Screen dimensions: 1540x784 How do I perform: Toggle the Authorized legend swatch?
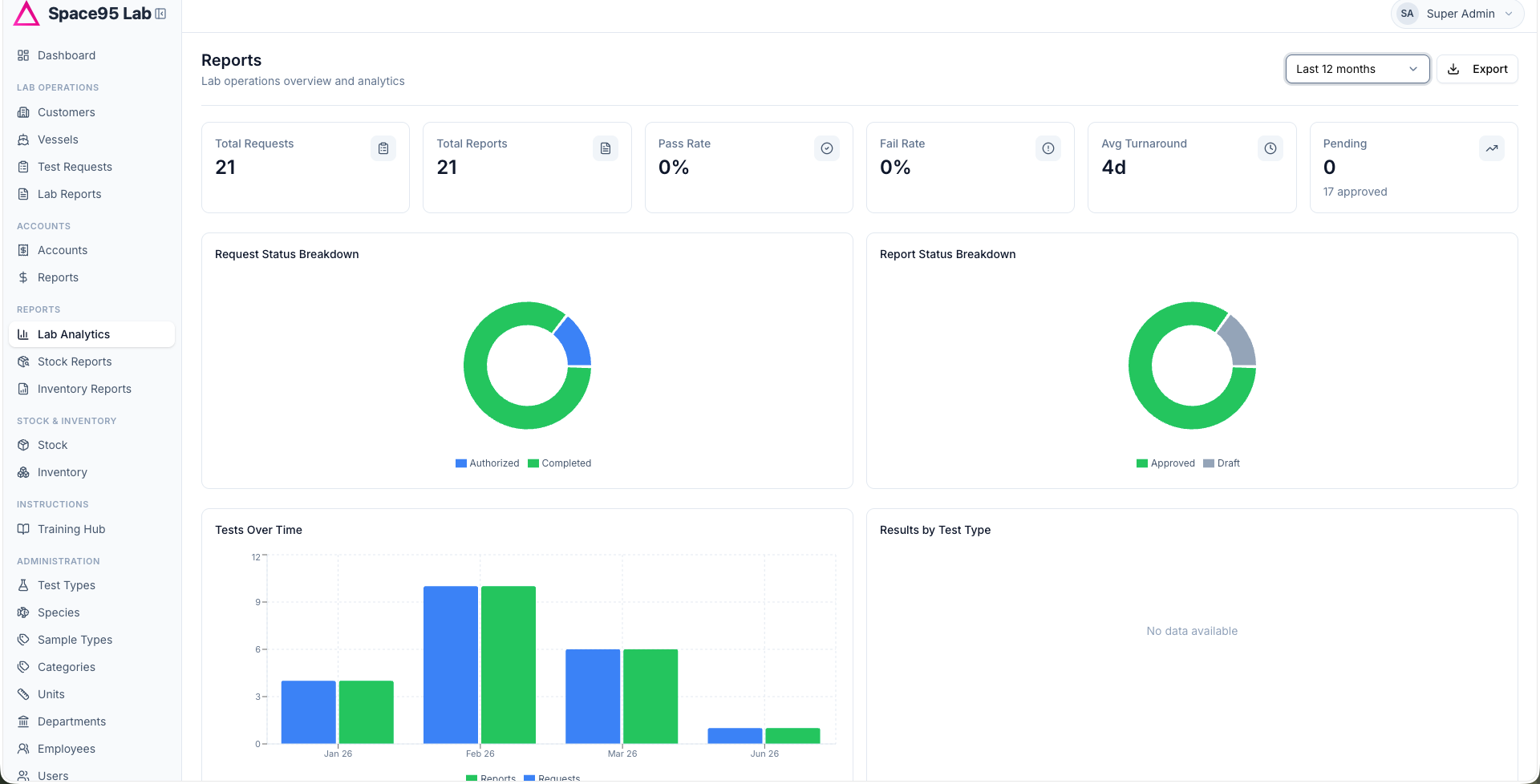click(x=461, y=463)
